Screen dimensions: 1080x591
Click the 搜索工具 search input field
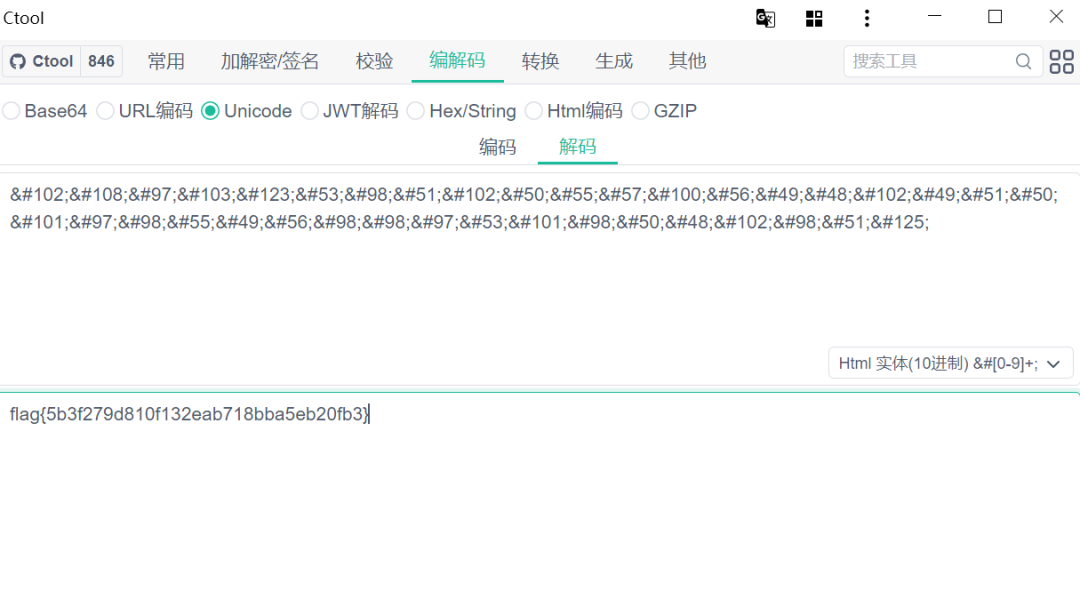(x=930, y=61)
